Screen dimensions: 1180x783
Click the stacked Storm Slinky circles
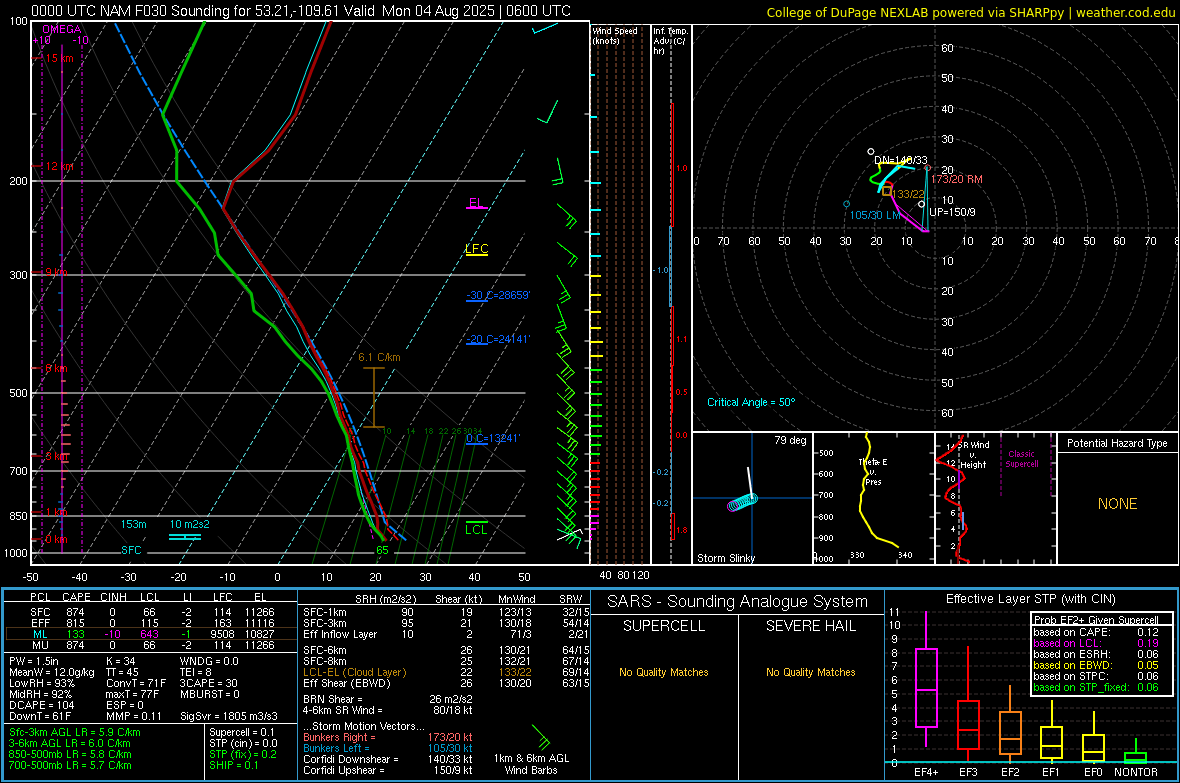click(x=742, y=502)
